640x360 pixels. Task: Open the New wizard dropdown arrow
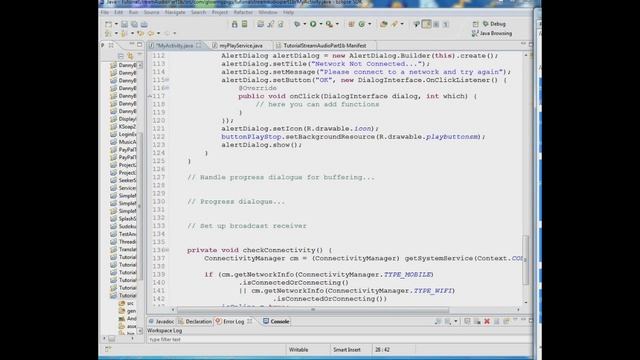[x=116, y=24]
